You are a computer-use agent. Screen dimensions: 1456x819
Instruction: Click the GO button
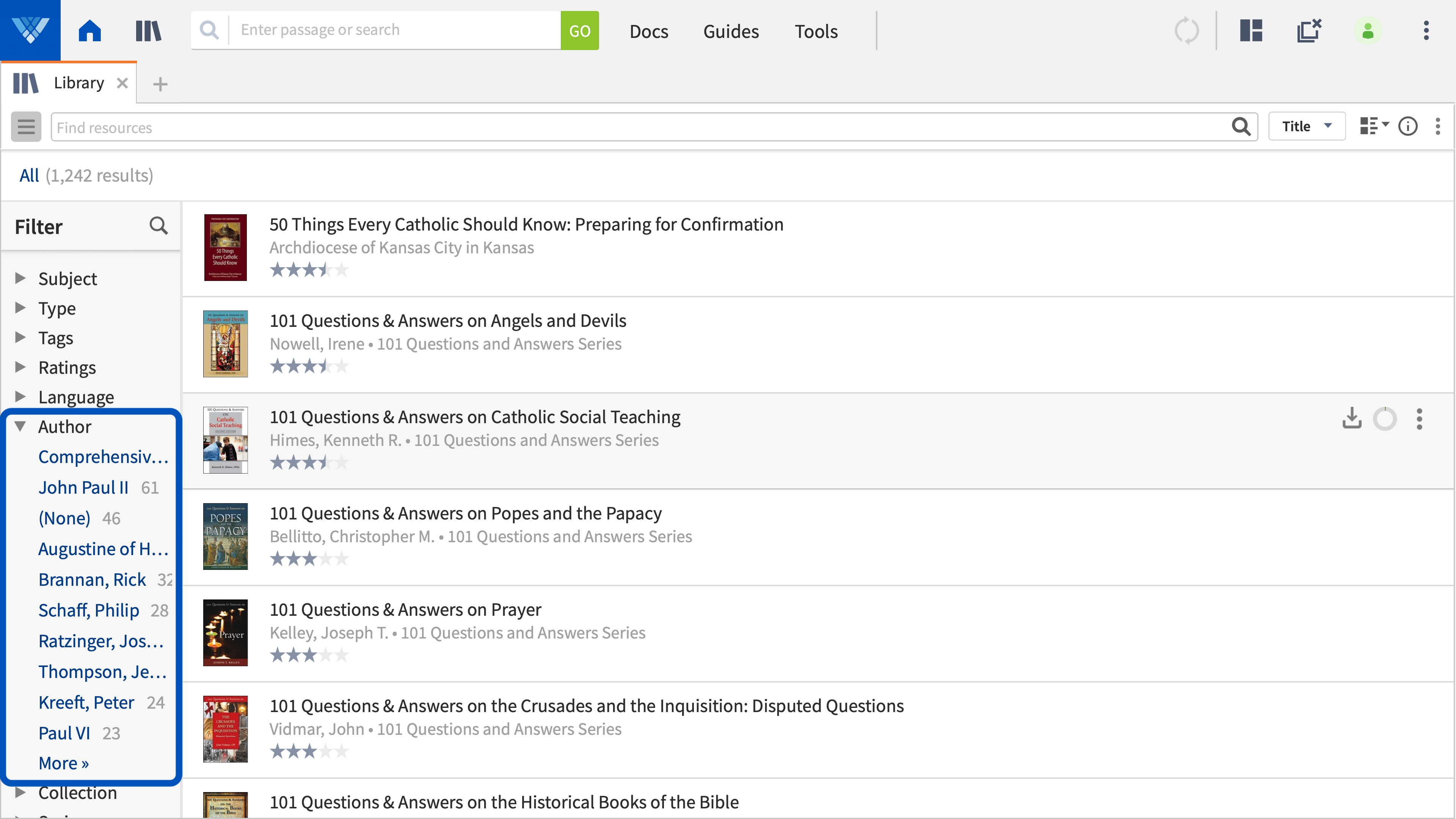pos(579,30)
